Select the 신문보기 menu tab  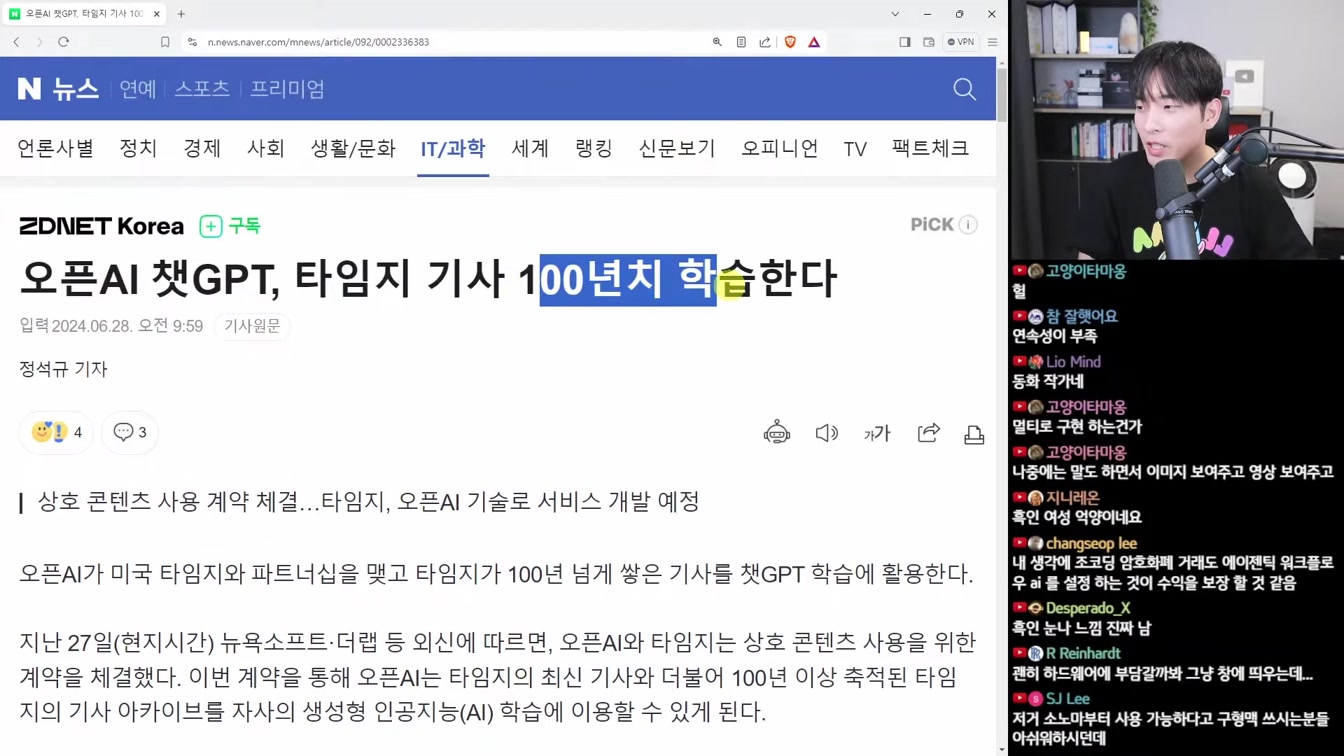[677, 148]
